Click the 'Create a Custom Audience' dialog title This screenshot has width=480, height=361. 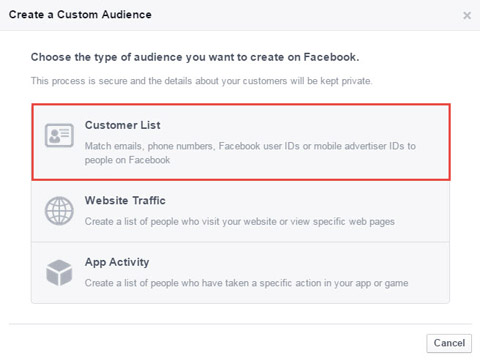pos(80,15)
